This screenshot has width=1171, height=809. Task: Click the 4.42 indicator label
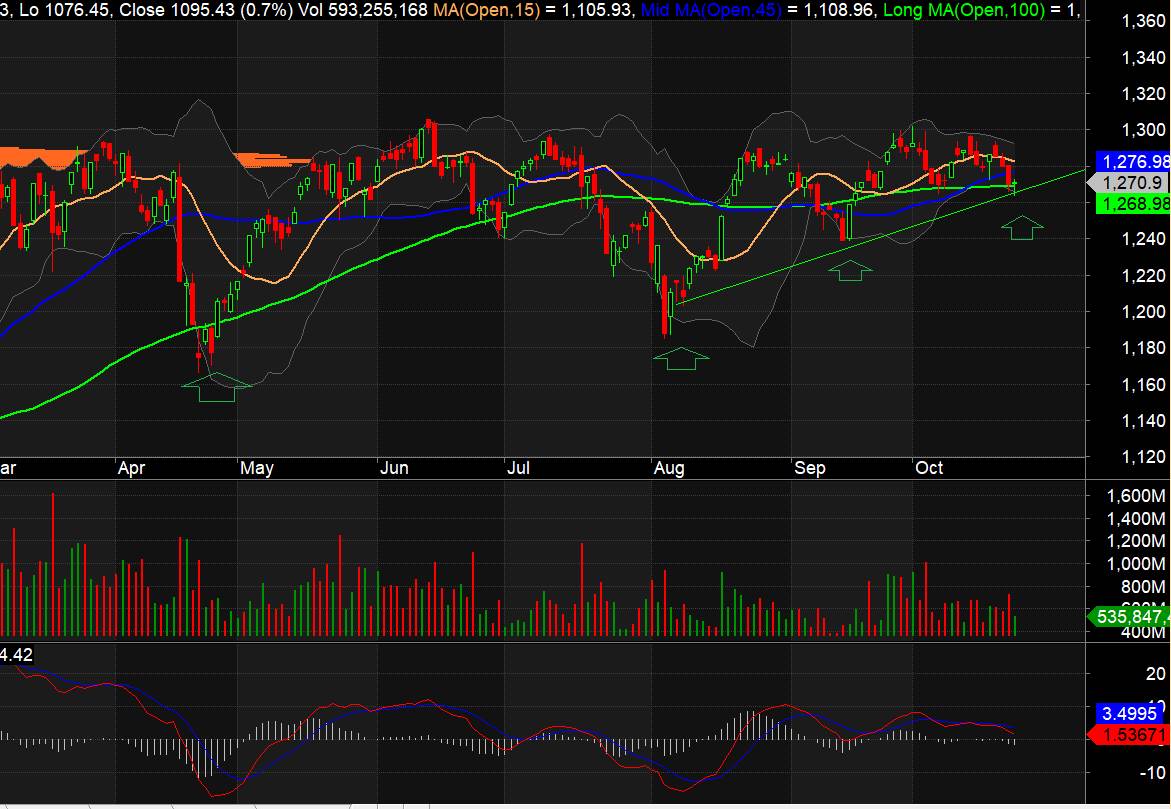16,655
